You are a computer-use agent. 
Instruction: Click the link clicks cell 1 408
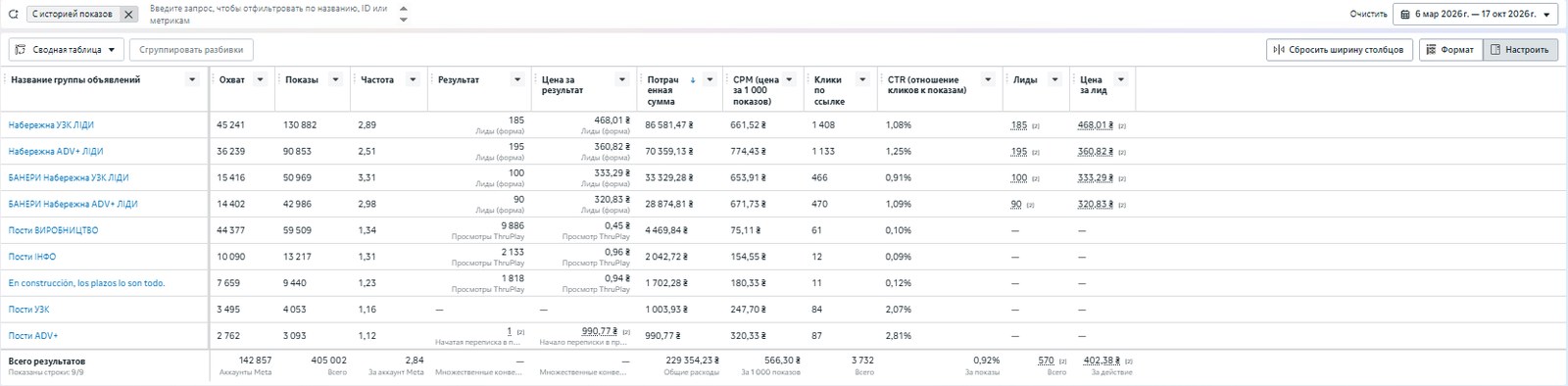click(x=823, y=125)
